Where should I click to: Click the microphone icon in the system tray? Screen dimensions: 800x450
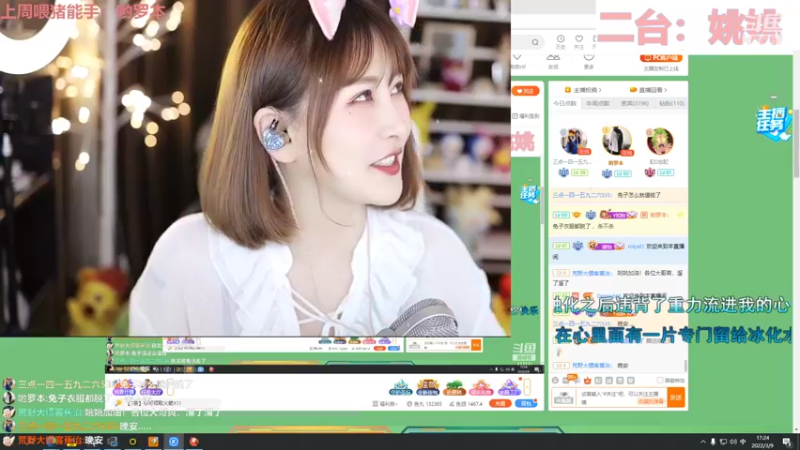(713, 442)
